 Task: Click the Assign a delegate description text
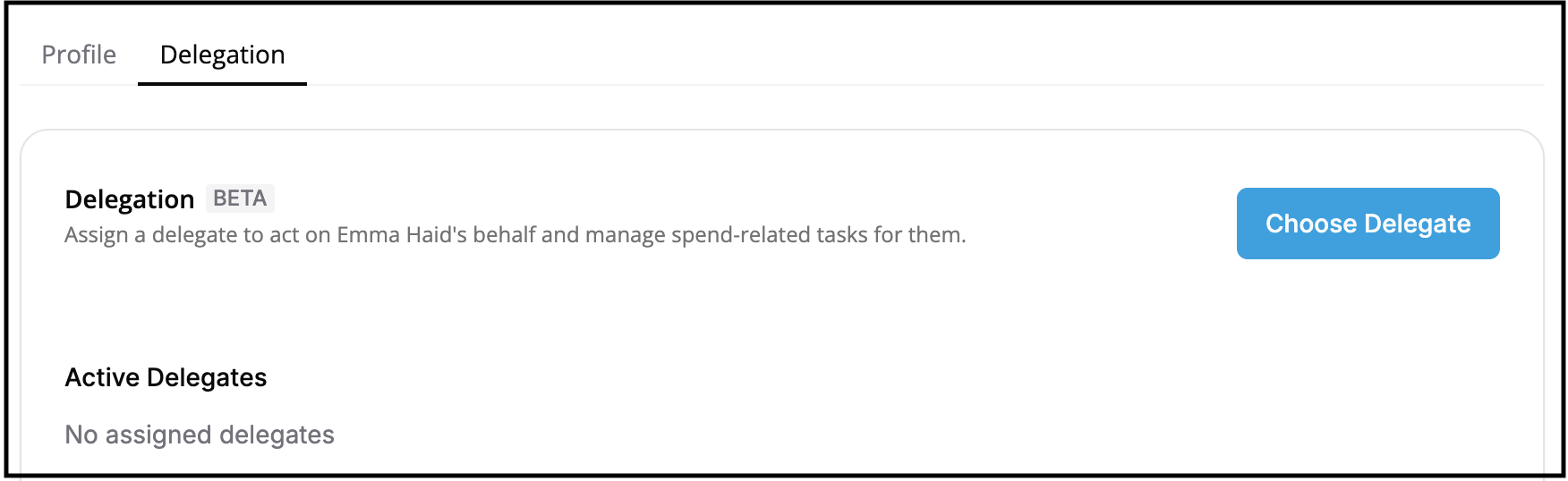pos(515,235)
